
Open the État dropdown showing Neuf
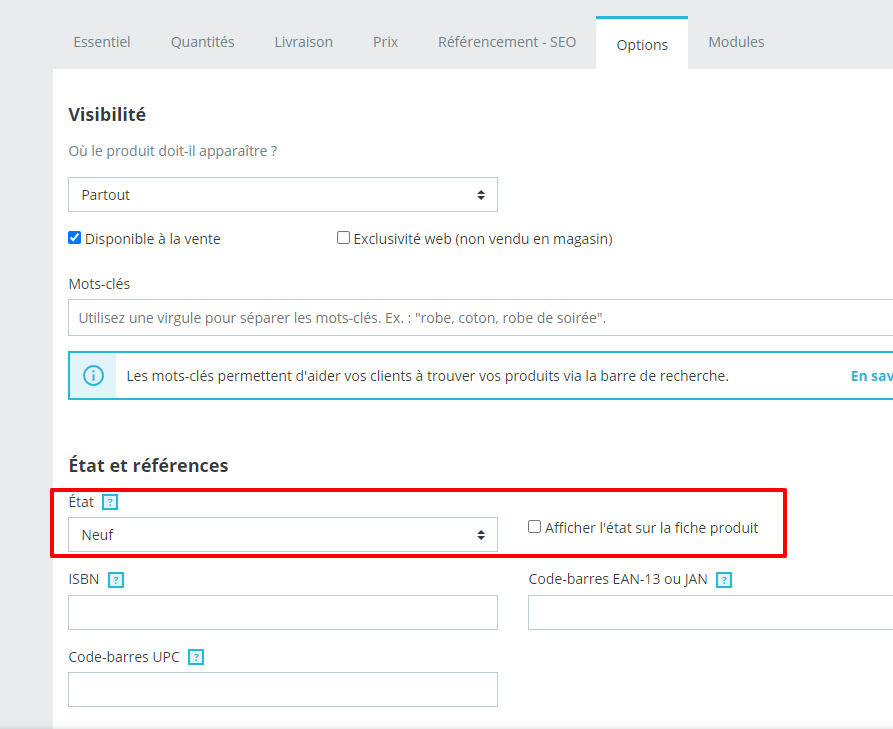click(x=283, y=535)
